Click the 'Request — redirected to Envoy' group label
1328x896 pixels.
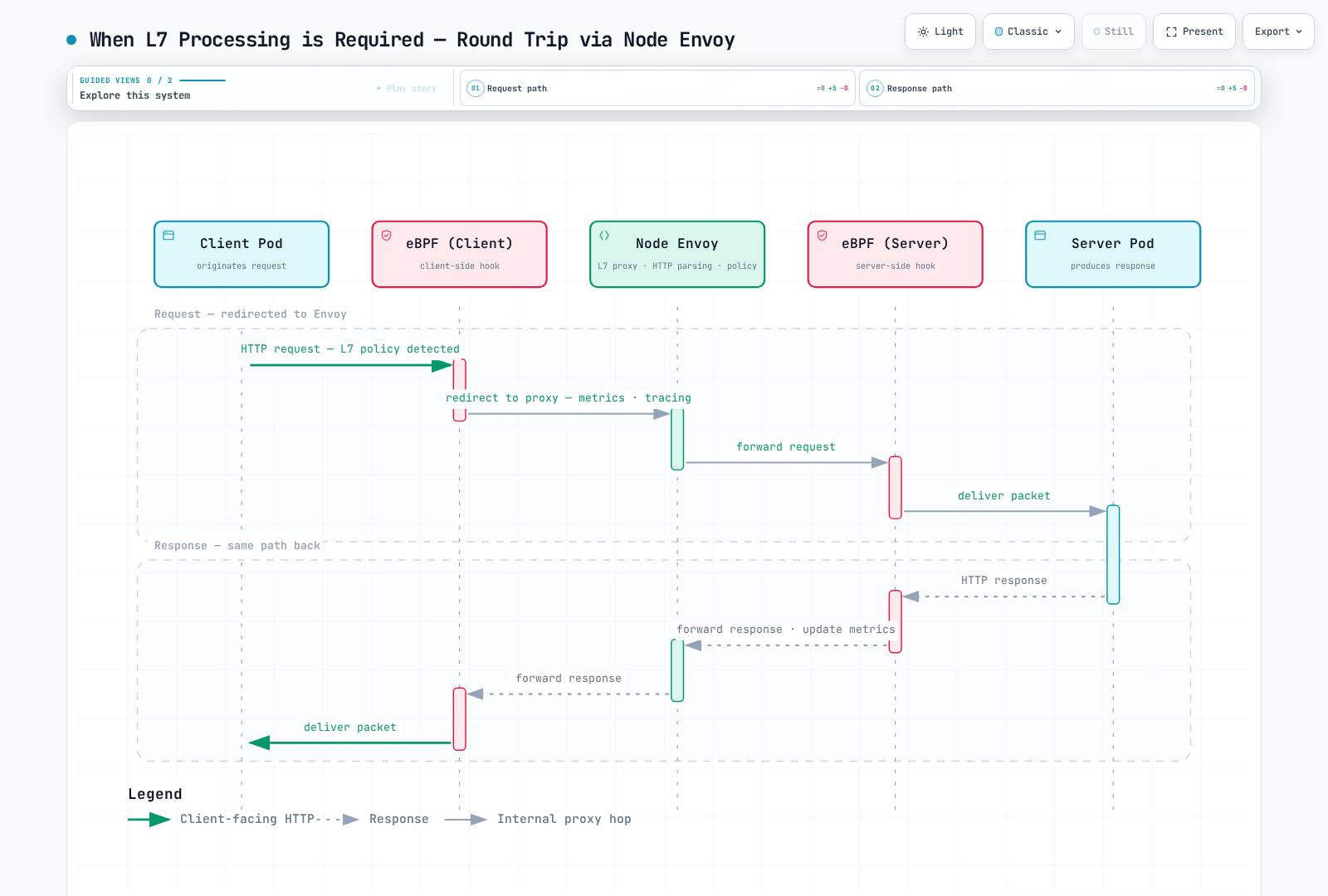(251, 314)
